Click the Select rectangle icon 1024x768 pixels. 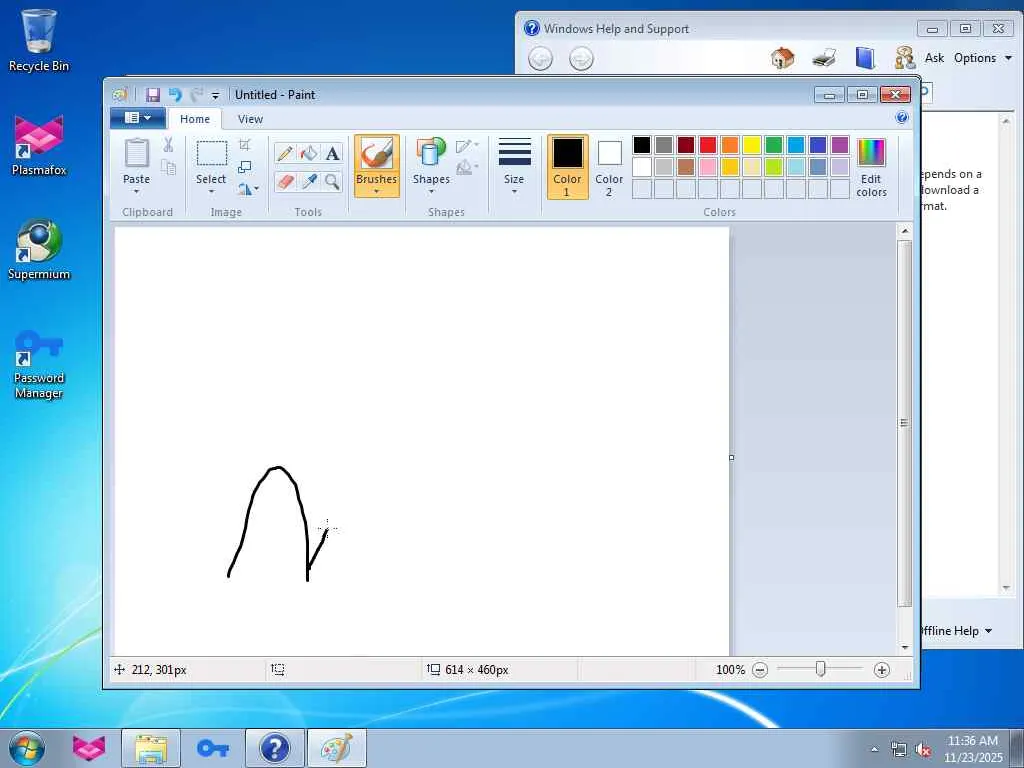pos(212,153)
